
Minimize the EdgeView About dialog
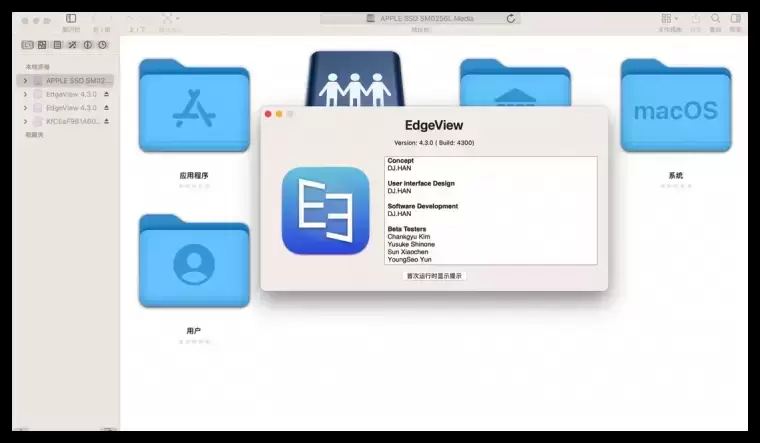pos(279,114)
